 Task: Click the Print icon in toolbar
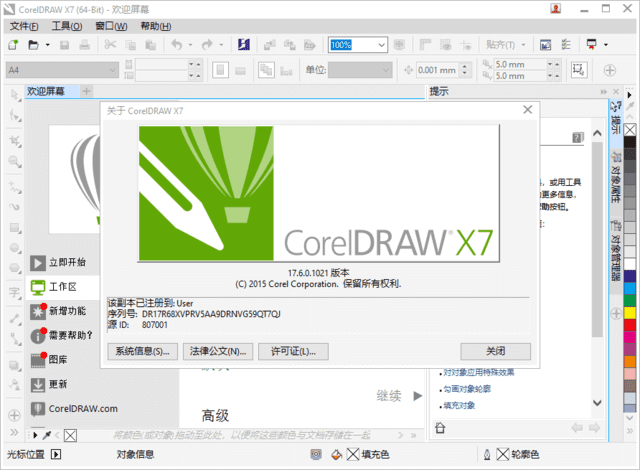pos(84,44)
